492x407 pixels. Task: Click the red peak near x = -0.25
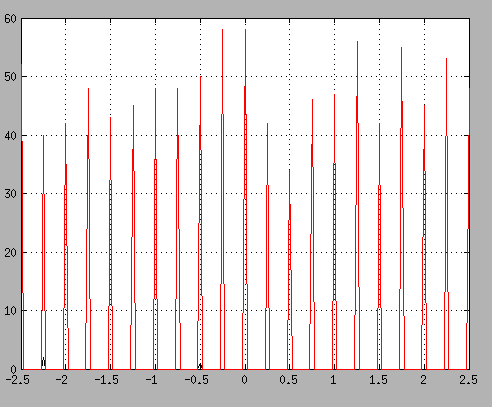click(222, 199)
